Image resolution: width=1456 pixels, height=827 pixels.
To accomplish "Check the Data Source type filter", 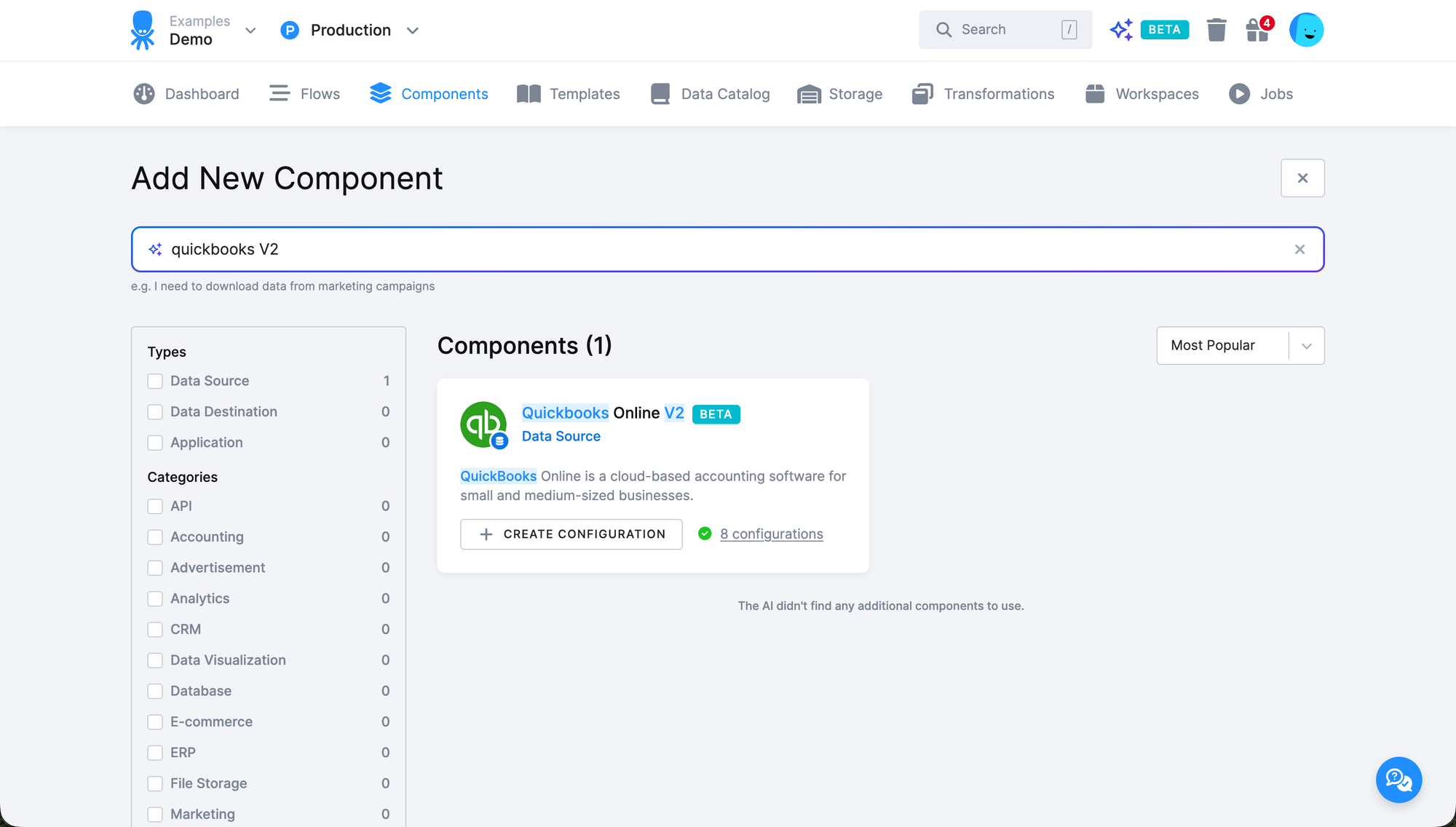I will pyautogui.click(x=155, y=381).
